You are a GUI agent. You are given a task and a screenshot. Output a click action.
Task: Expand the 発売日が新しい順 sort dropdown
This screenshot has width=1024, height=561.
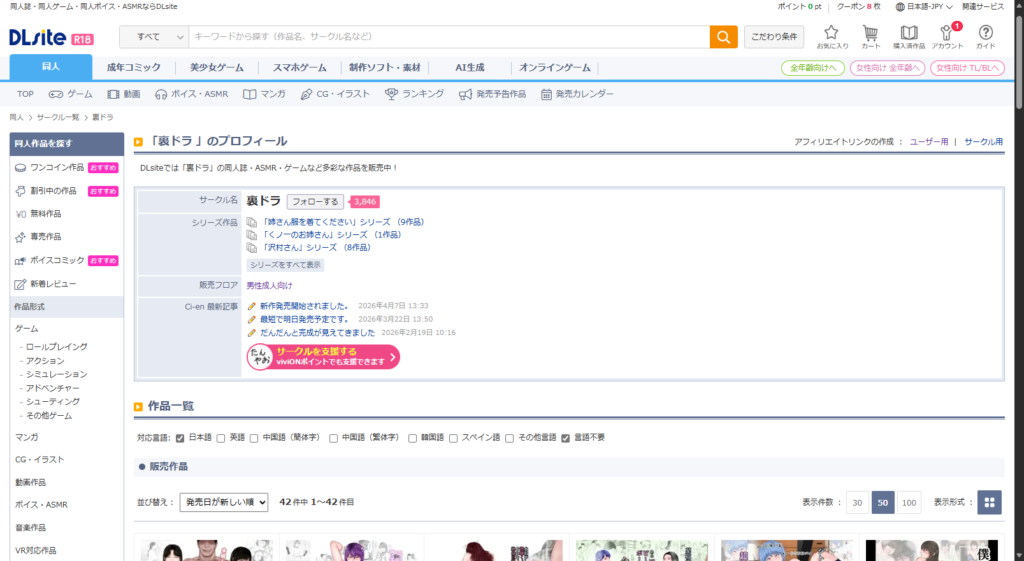(x=224, y=502)
